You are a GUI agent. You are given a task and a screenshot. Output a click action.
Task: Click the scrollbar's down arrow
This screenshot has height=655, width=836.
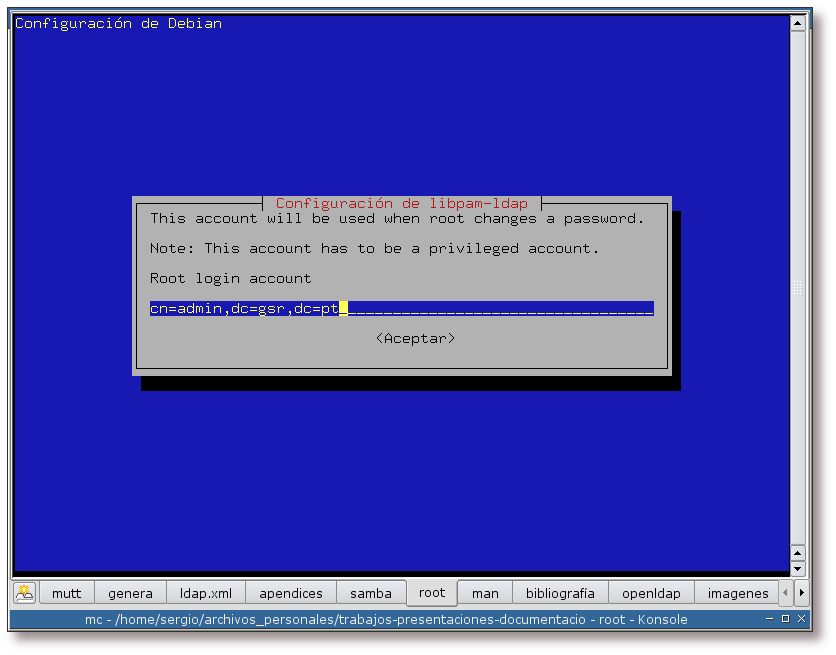(799, 568)
